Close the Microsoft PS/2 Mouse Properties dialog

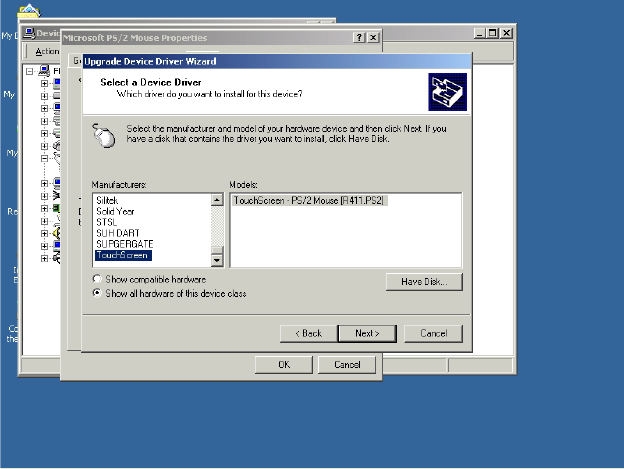373,37
